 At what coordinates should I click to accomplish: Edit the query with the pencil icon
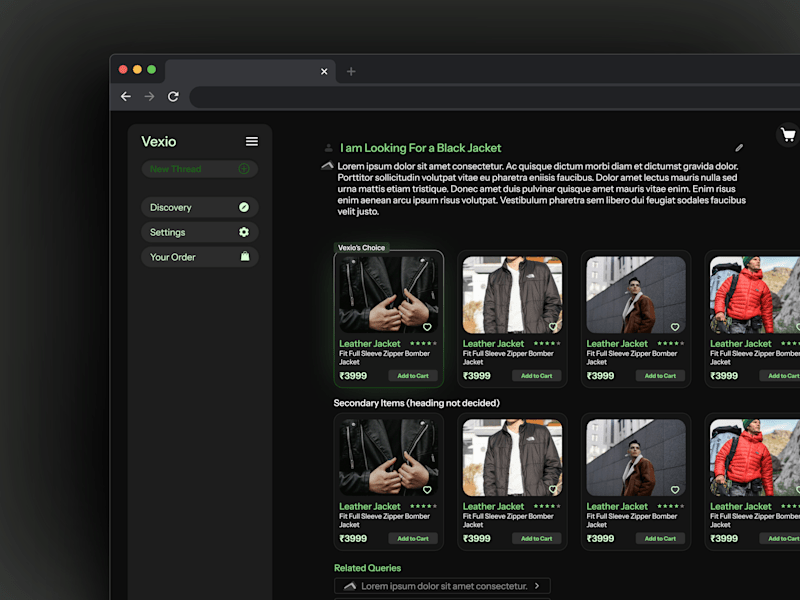click(x=739, y=148)
